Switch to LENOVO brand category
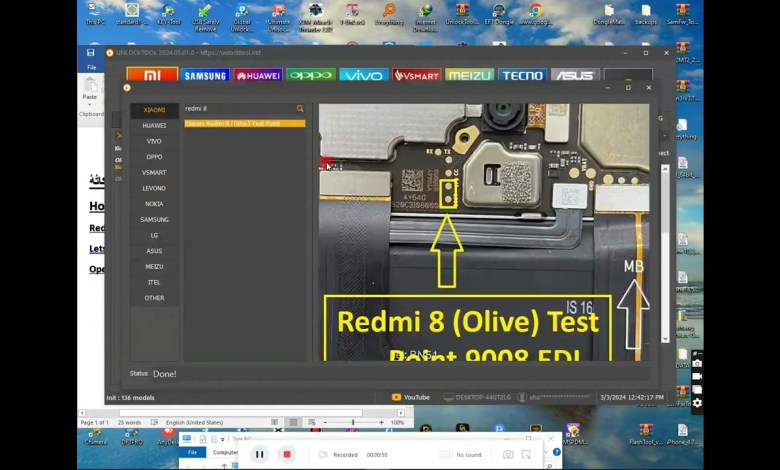The height and width of the screenshot is (470, 780). pyautogui.click(x=154, y=188)
